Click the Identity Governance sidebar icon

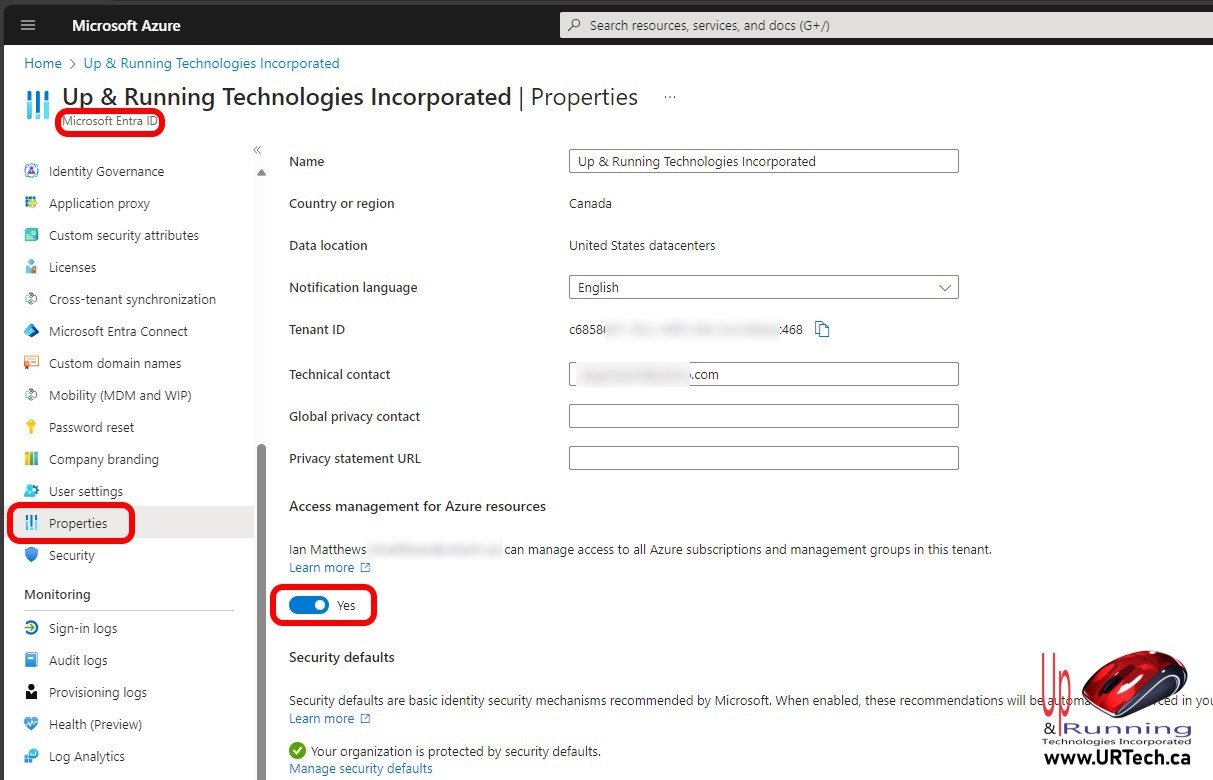pyautogui.click(x=31, y=171)
